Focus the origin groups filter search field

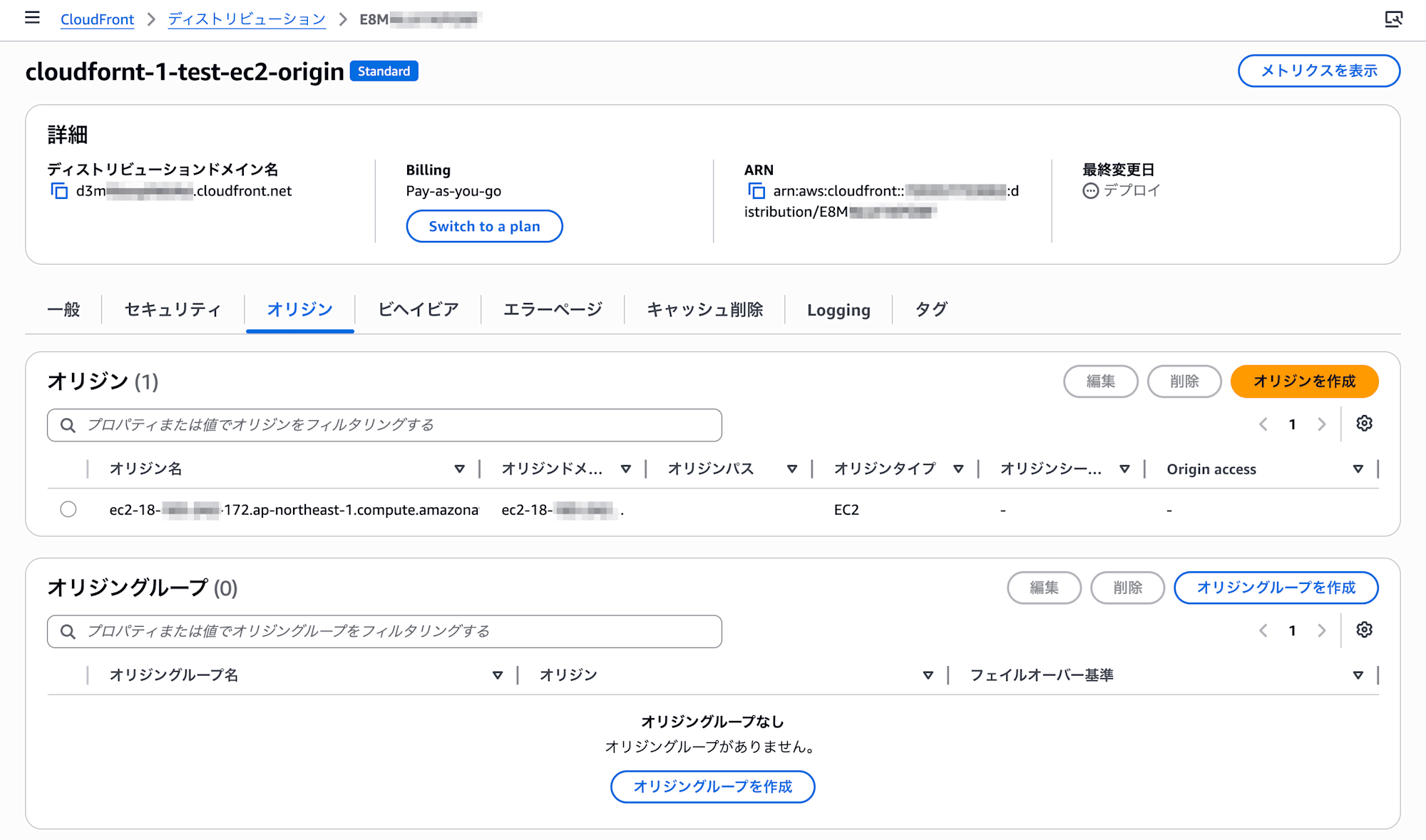384,631
